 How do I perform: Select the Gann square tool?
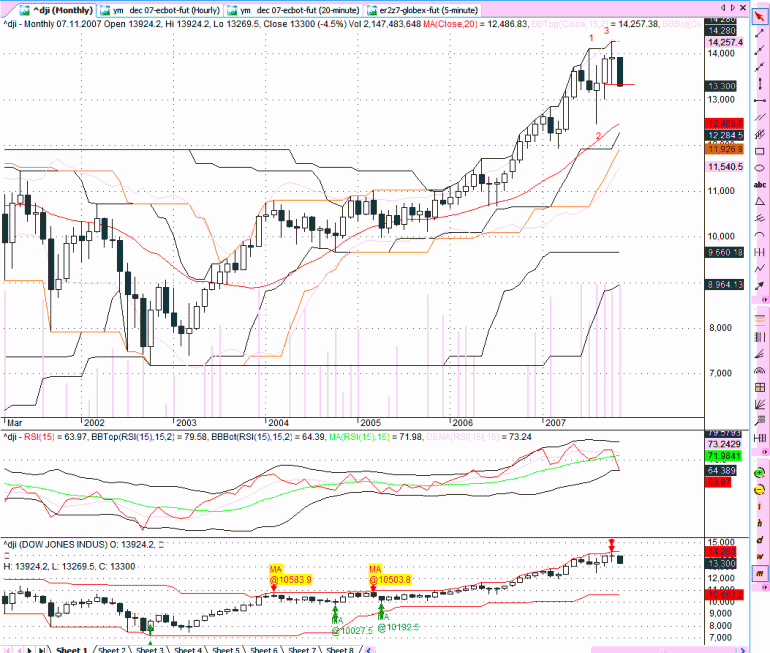tap(760, 387)
